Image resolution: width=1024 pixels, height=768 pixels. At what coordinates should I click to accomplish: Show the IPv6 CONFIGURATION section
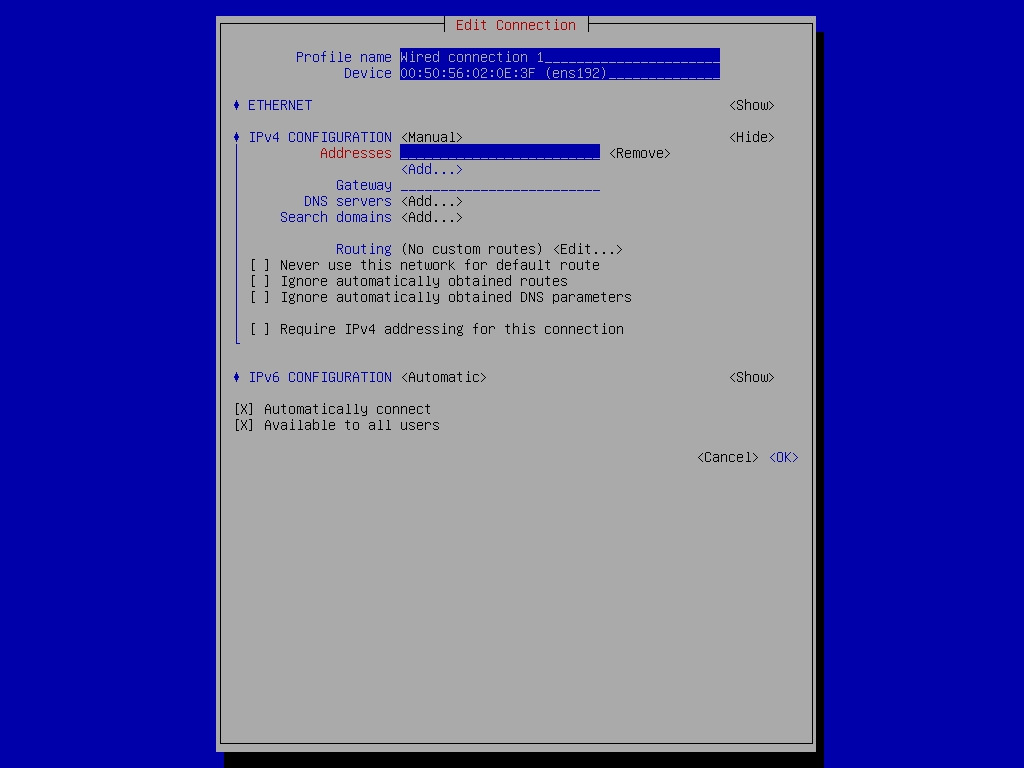click(x=751, y=377)
